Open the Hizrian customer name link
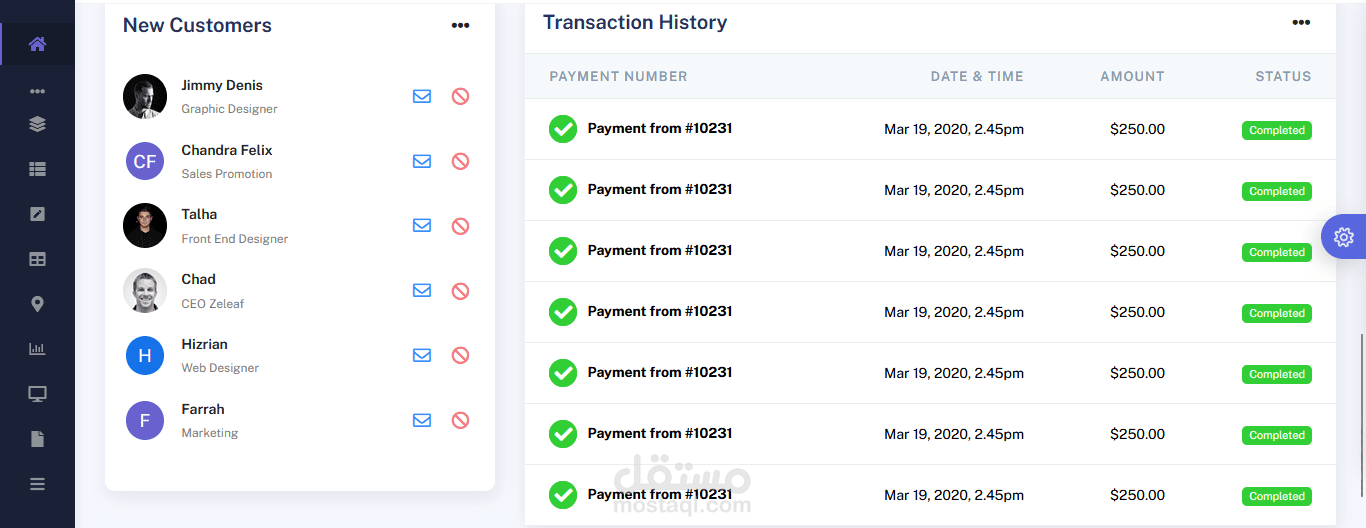The image size is (1366, 528). (x=204, y=344)
